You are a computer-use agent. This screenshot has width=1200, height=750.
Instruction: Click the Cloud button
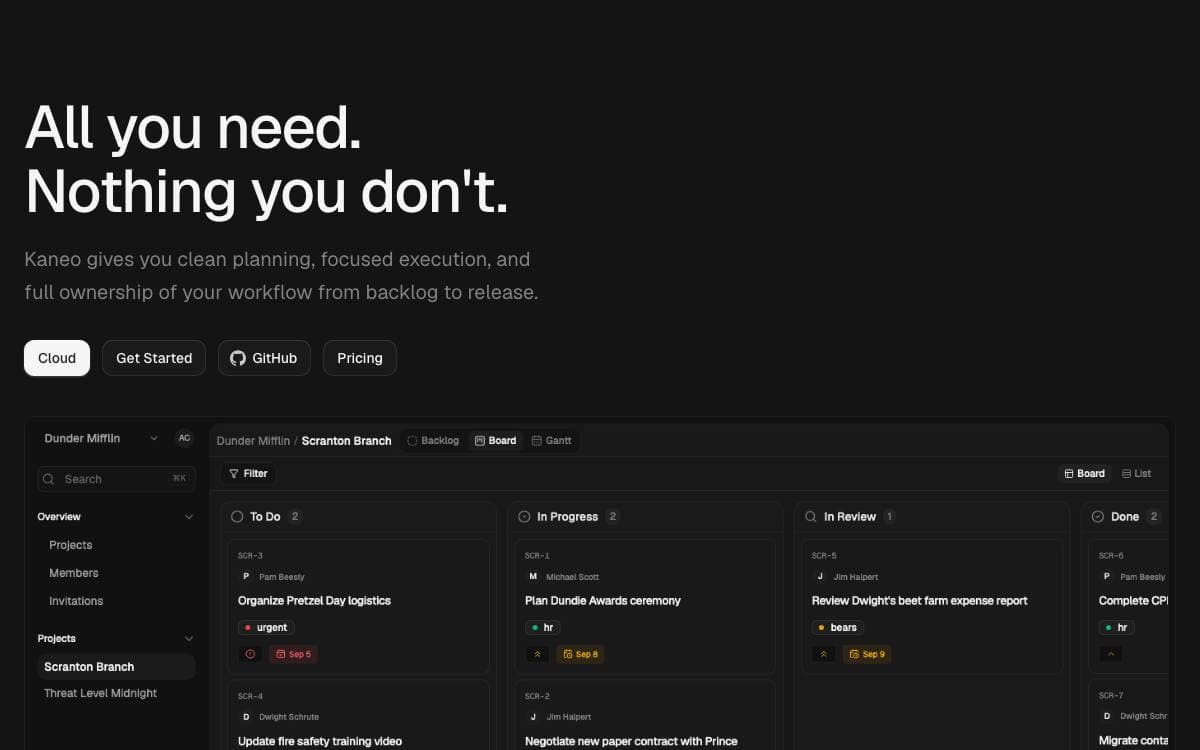pos(57,358)
